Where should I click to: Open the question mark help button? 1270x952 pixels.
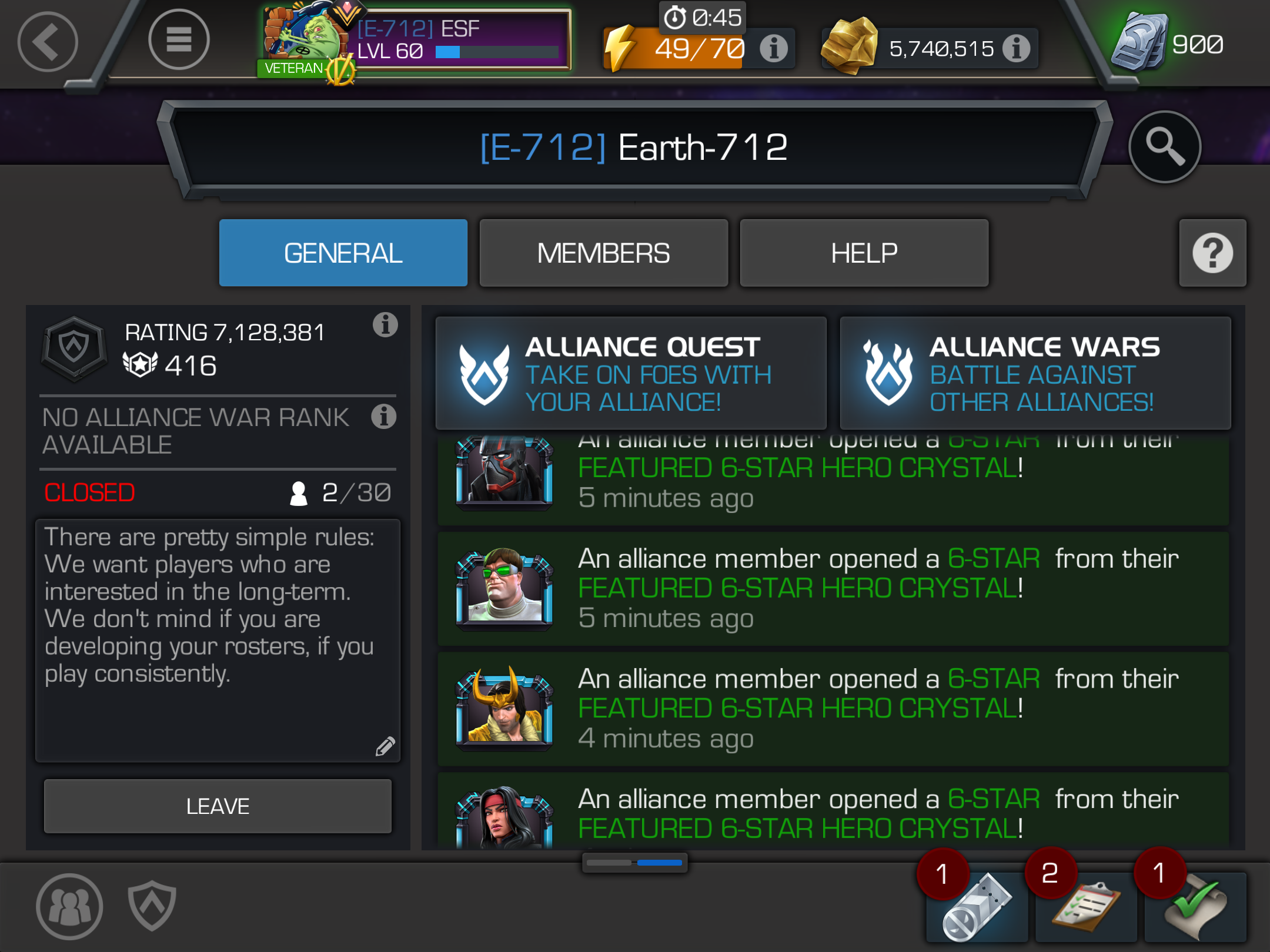point(1212,253)
